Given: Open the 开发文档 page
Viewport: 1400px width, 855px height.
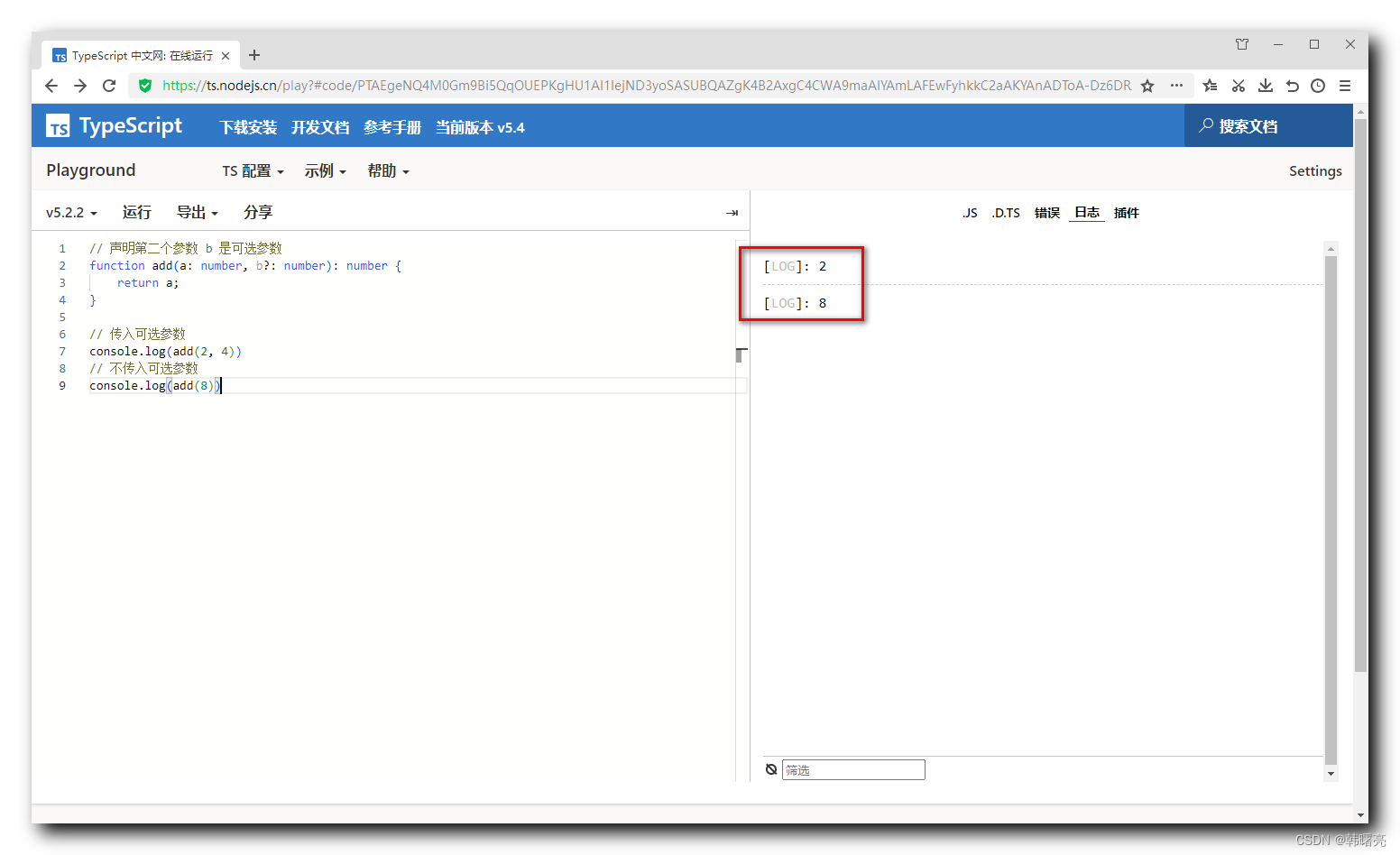Looking at the screenshot, I should (320, 127).
